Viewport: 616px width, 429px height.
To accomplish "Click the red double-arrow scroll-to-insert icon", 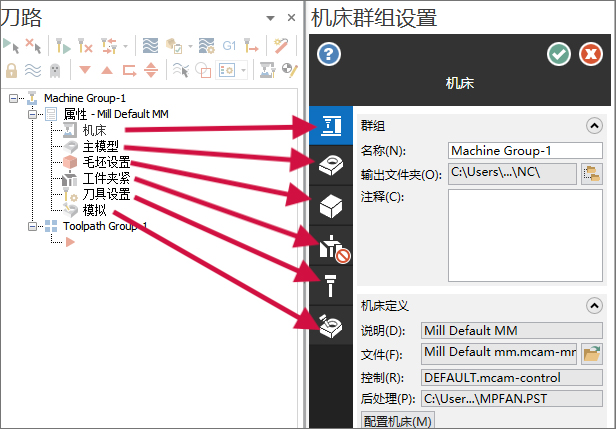I will click(151, 70).
